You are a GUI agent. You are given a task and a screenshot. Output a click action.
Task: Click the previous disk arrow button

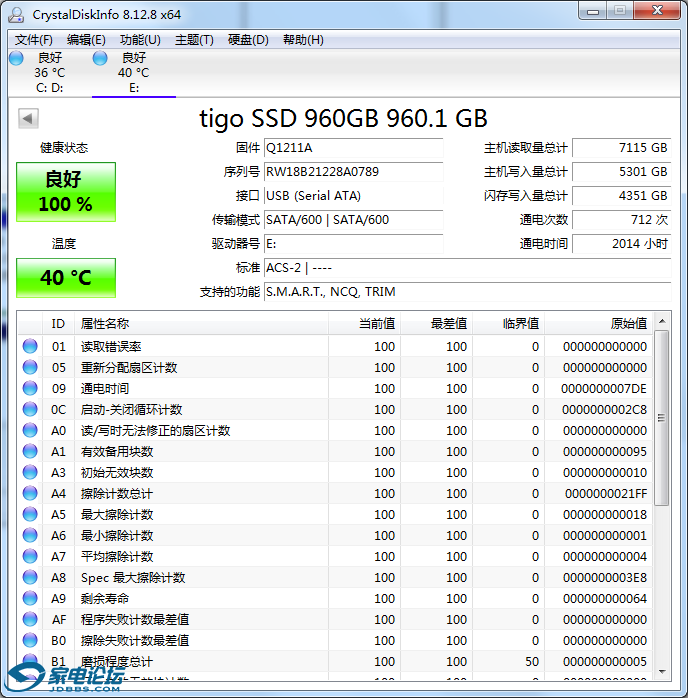pos(28,118)
